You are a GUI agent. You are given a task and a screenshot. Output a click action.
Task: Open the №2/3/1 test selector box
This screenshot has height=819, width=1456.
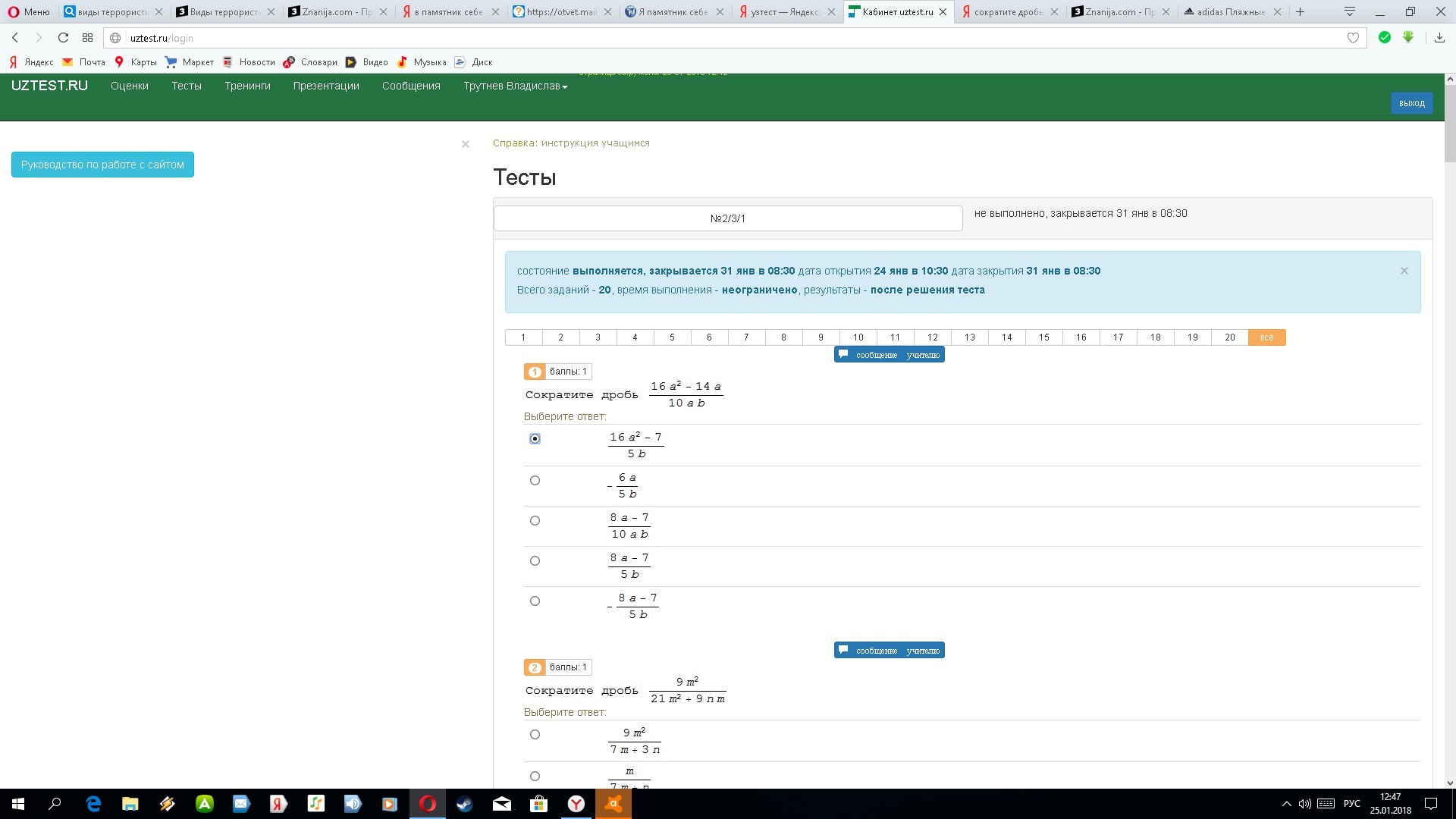pyautogui.click(x=727, y=218)
